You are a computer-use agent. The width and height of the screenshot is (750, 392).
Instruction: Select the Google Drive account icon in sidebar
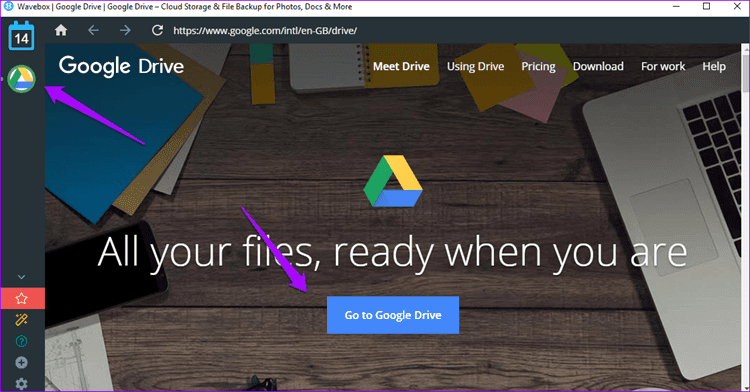pos(22,79)
